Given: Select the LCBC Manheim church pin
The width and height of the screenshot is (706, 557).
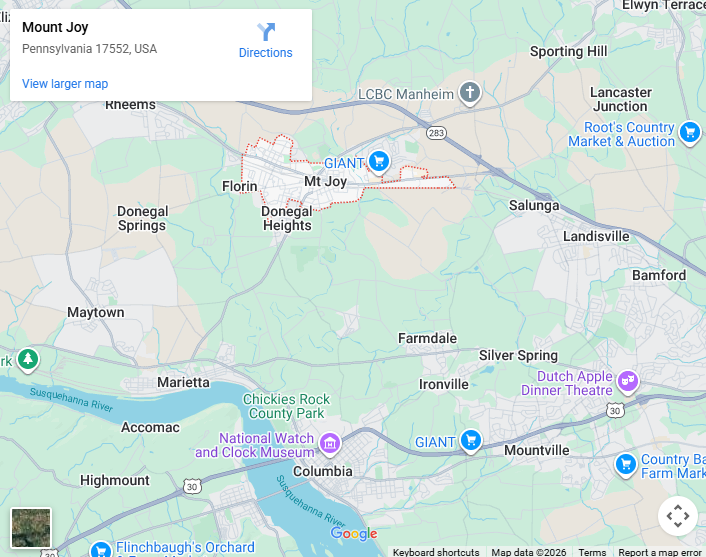Looking at the screenshot, I should tap(470, 93).
